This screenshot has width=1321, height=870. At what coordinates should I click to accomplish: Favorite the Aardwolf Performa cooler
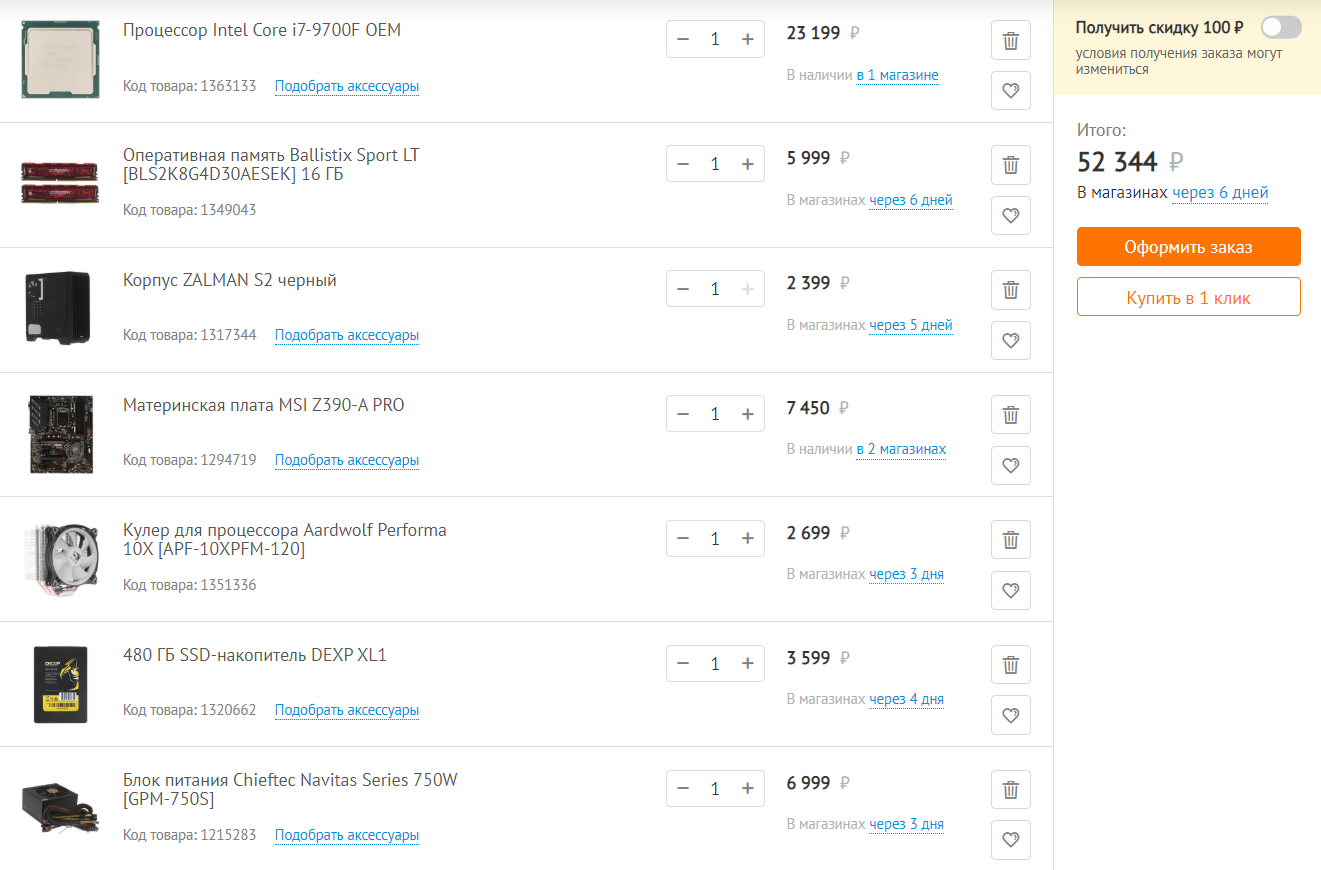(x=1010, y=590)
